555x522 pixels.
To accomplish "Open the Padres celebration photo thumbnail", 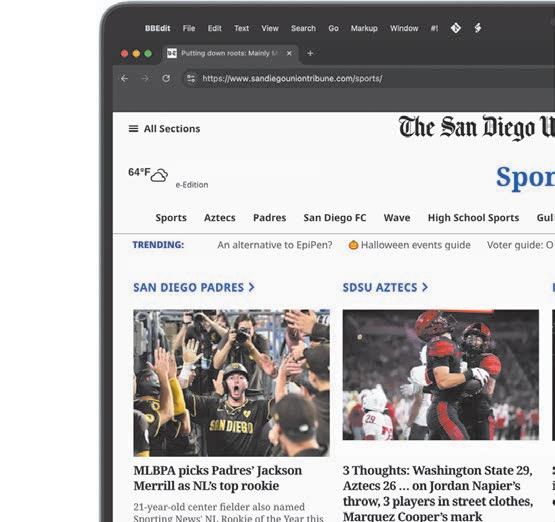I will 231,383.
